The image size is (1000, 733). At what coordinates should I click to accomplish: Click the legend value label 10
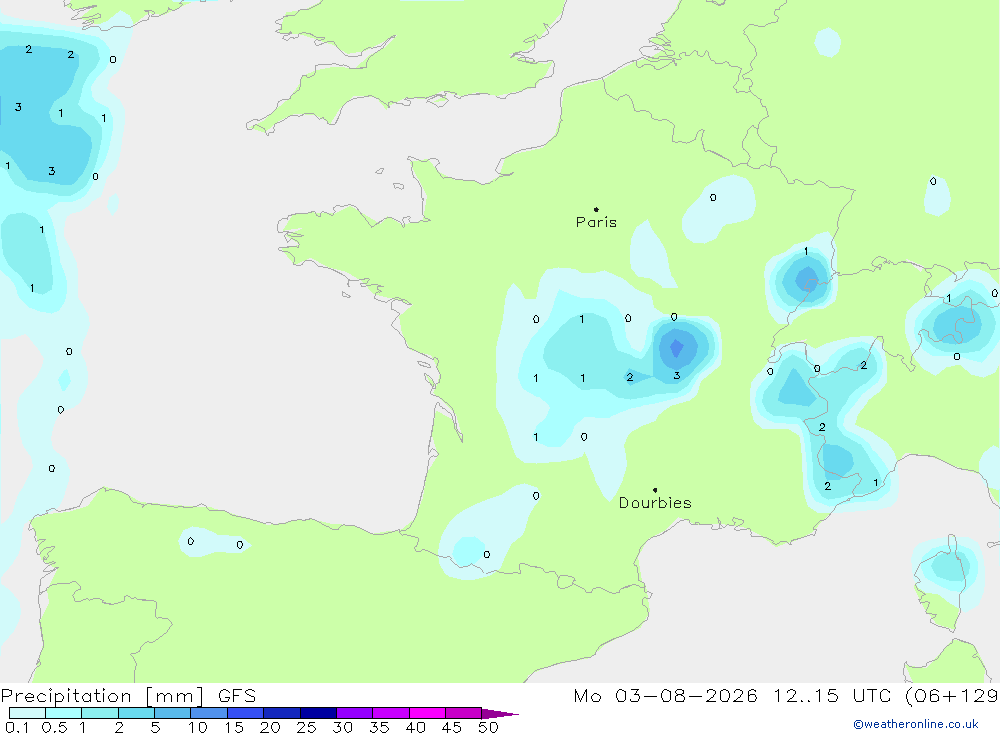click(198, 727)
